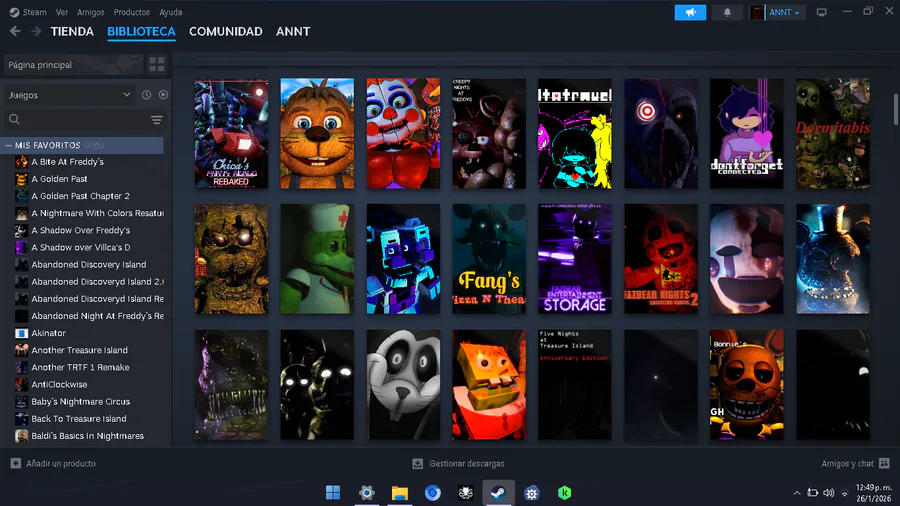Collapse the MIS FAVORITOS category

point(9,145)
